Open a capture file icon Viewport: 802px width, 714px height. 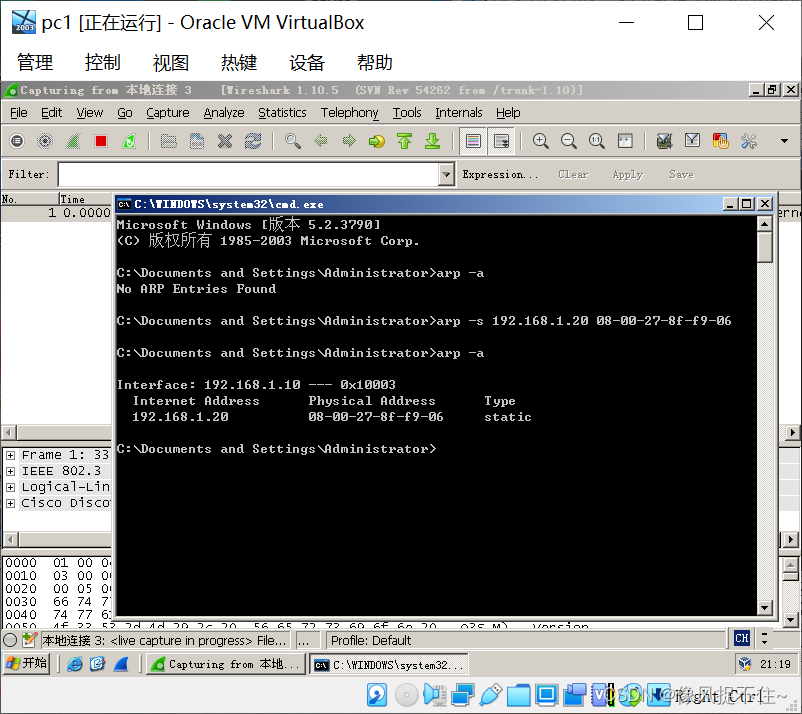[x=169, y=141]
